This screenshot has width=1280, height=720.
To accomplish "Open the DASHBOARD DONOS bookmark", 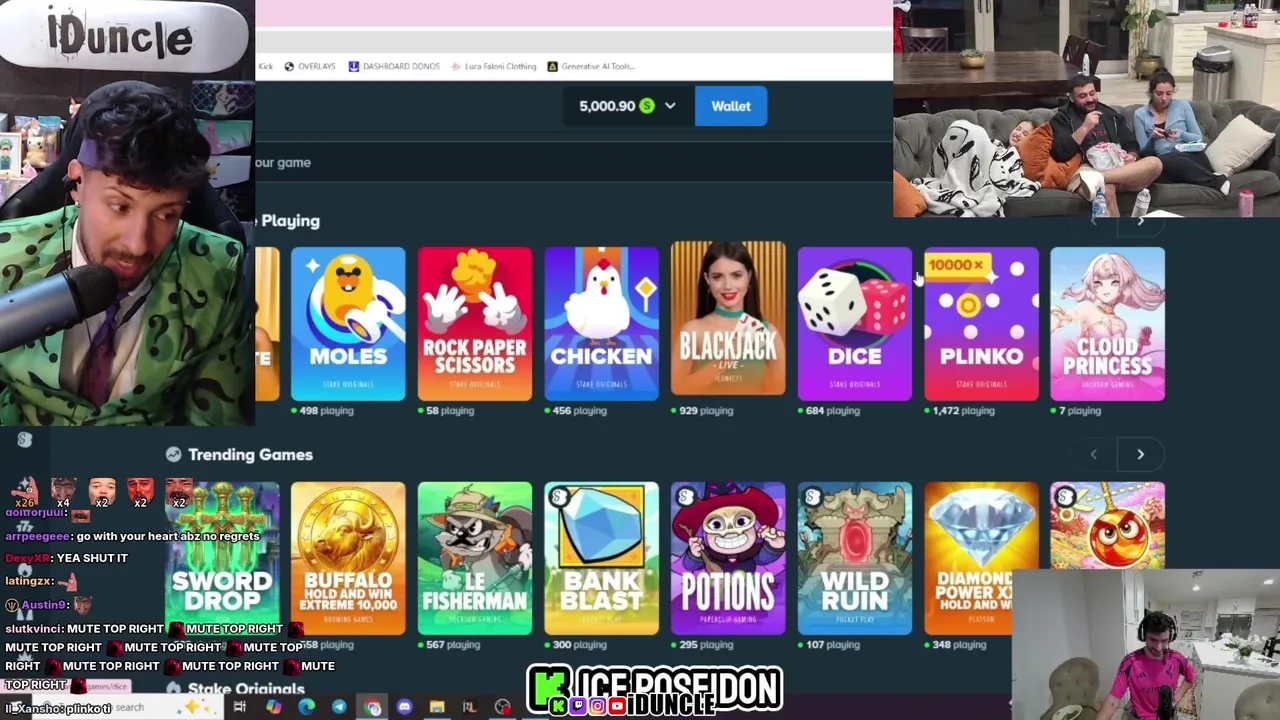I will pos(394,66).
